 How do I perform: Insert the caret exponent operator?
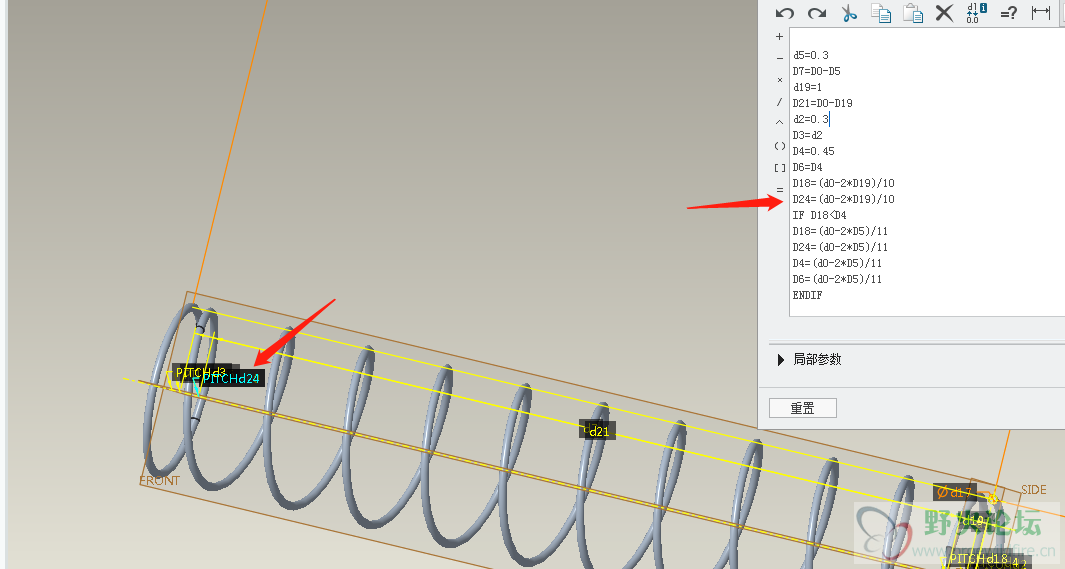click(779, 123)
